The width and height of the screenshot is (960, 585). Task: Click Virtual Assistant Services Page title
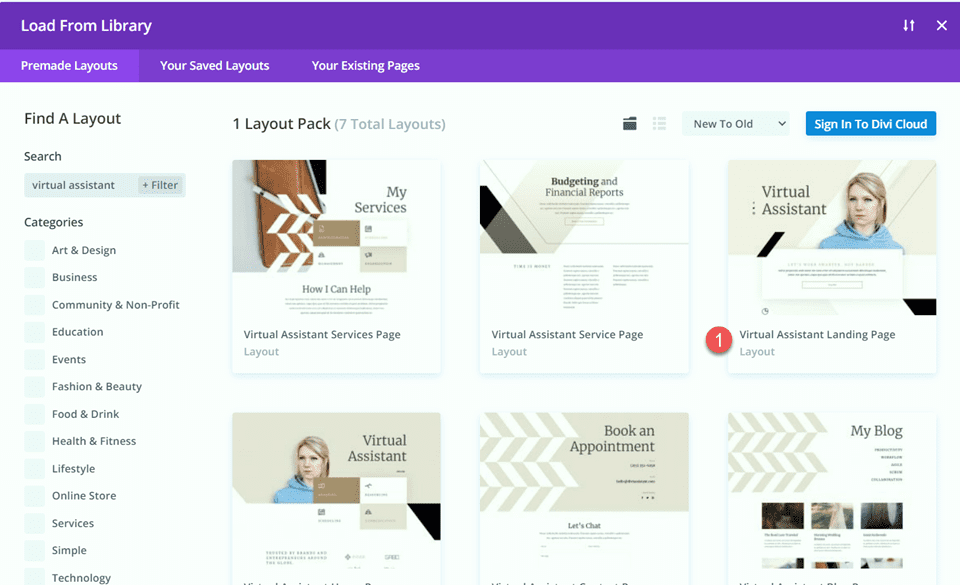(x=322, y=335)
